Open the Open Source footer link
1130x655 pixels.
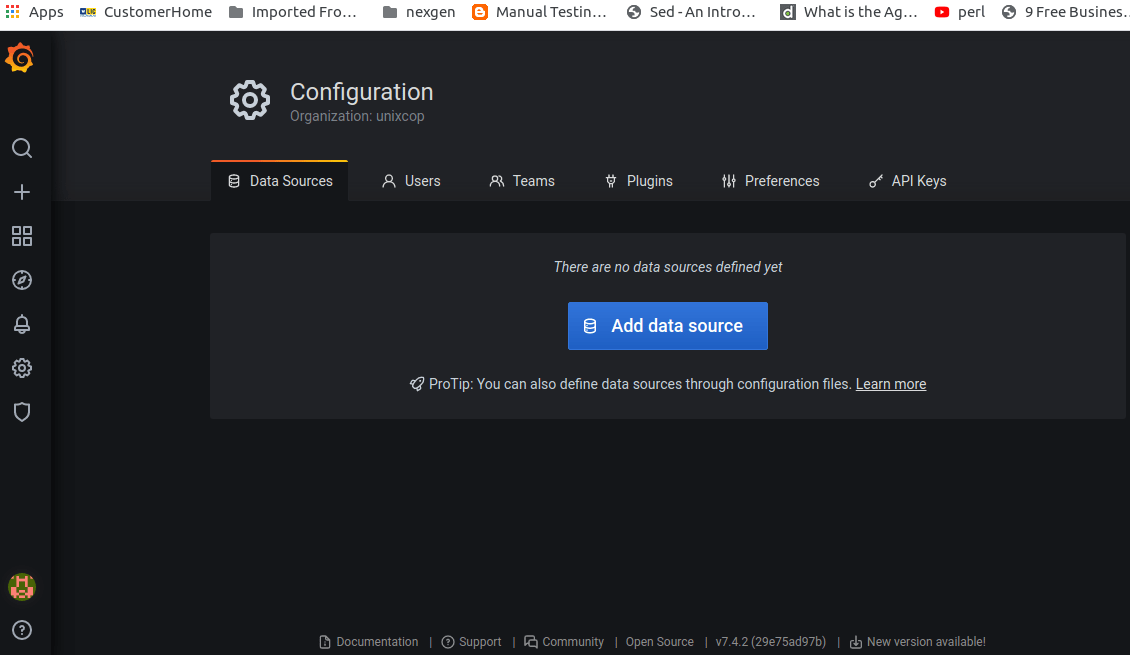659,641
